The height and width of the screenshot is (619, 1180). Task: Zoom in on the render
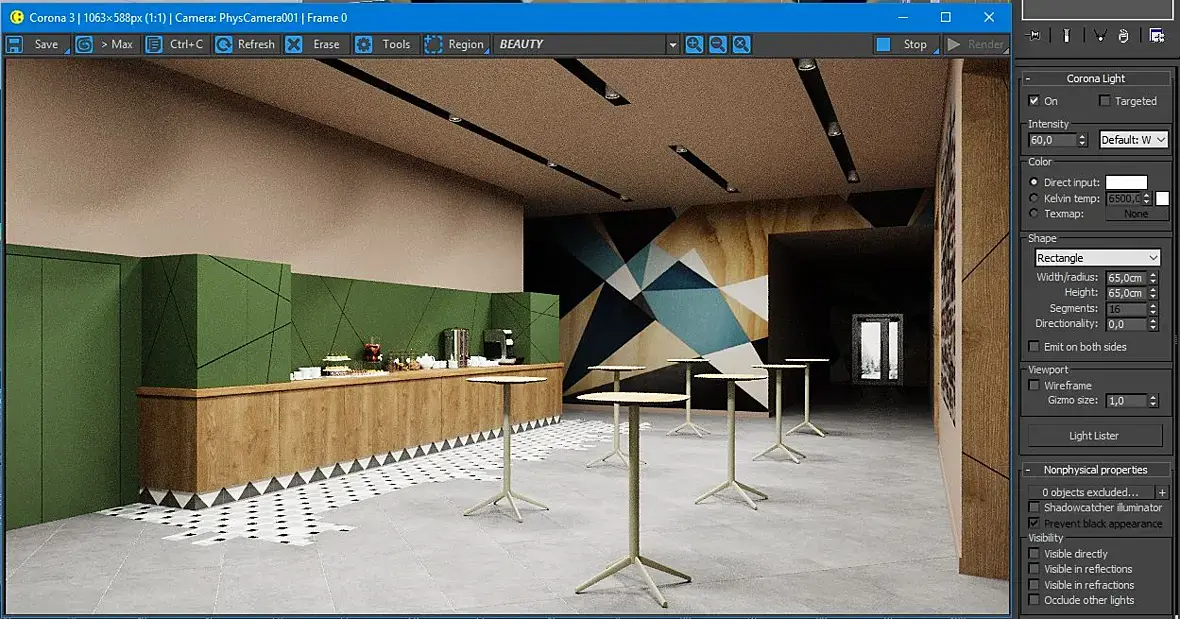pyautogui.click(x=694, y=44)
